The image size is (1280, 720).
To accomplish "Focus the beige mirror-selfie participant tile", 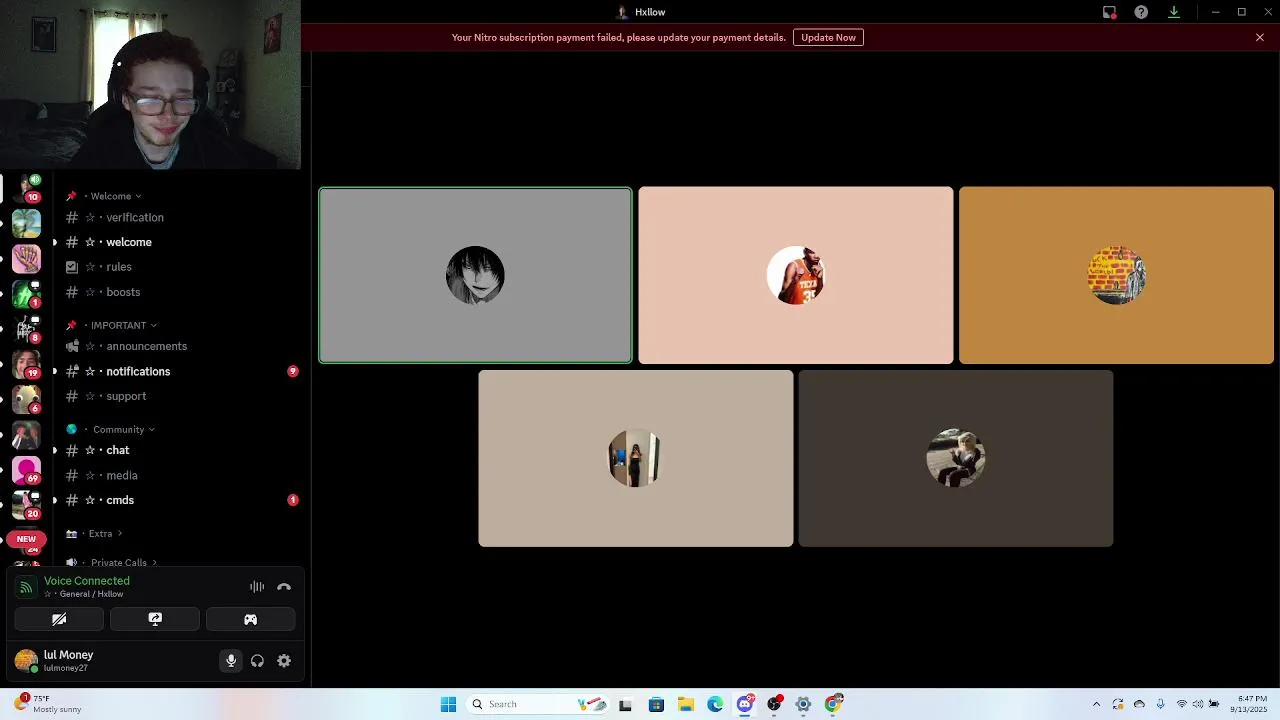I will [636, 458].
